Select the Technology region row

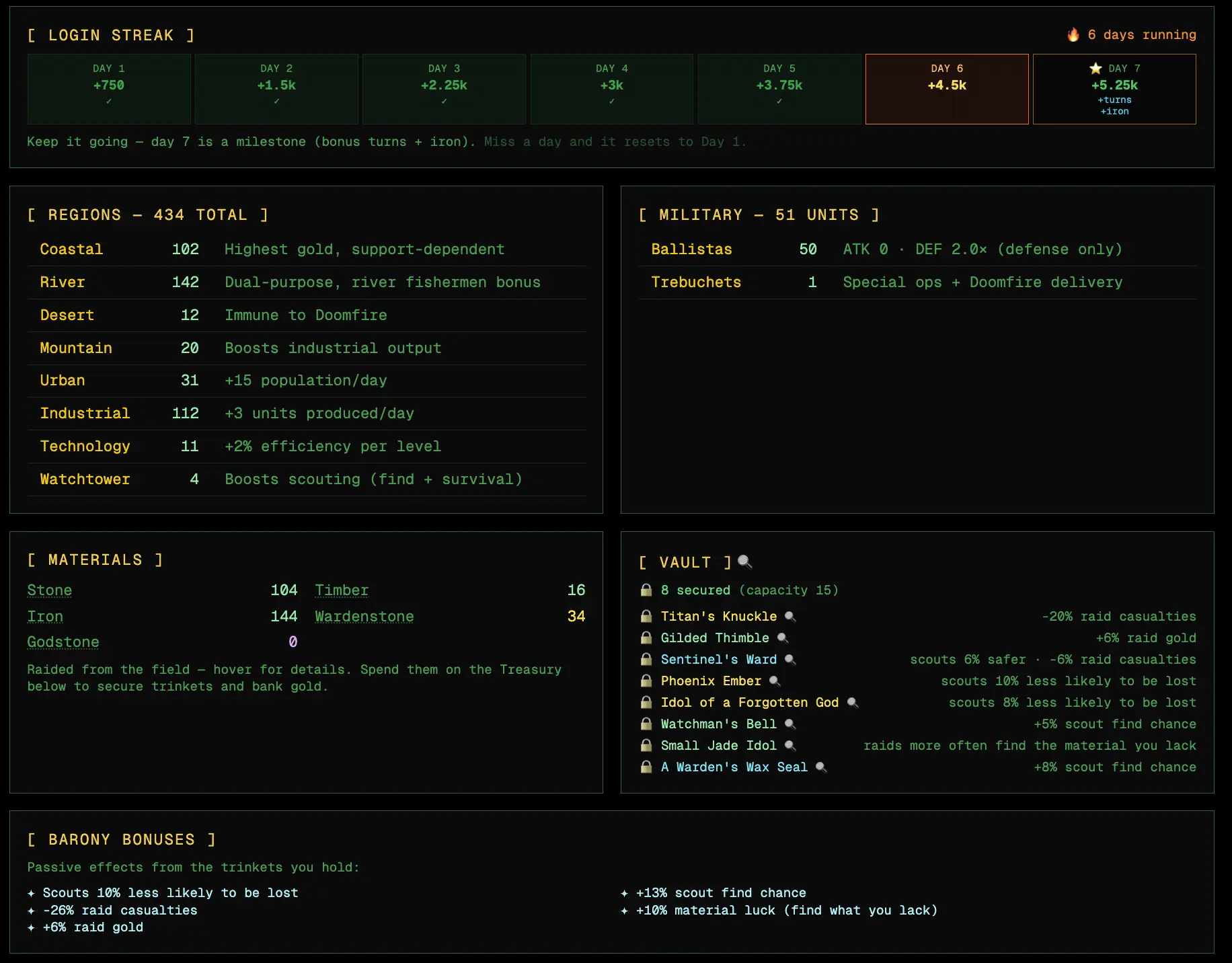307,447
